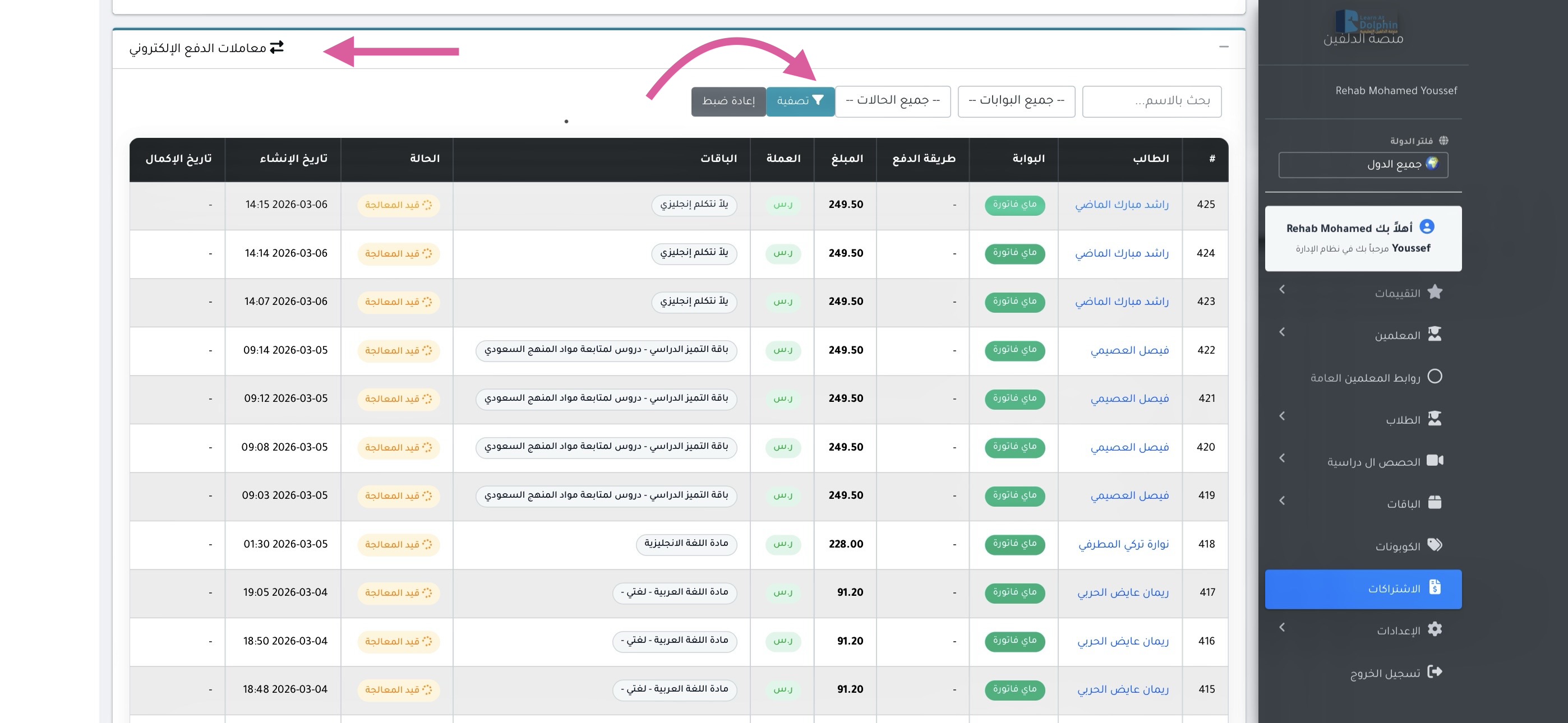Click the بحث بالاسم search field

coord(1151,101)
